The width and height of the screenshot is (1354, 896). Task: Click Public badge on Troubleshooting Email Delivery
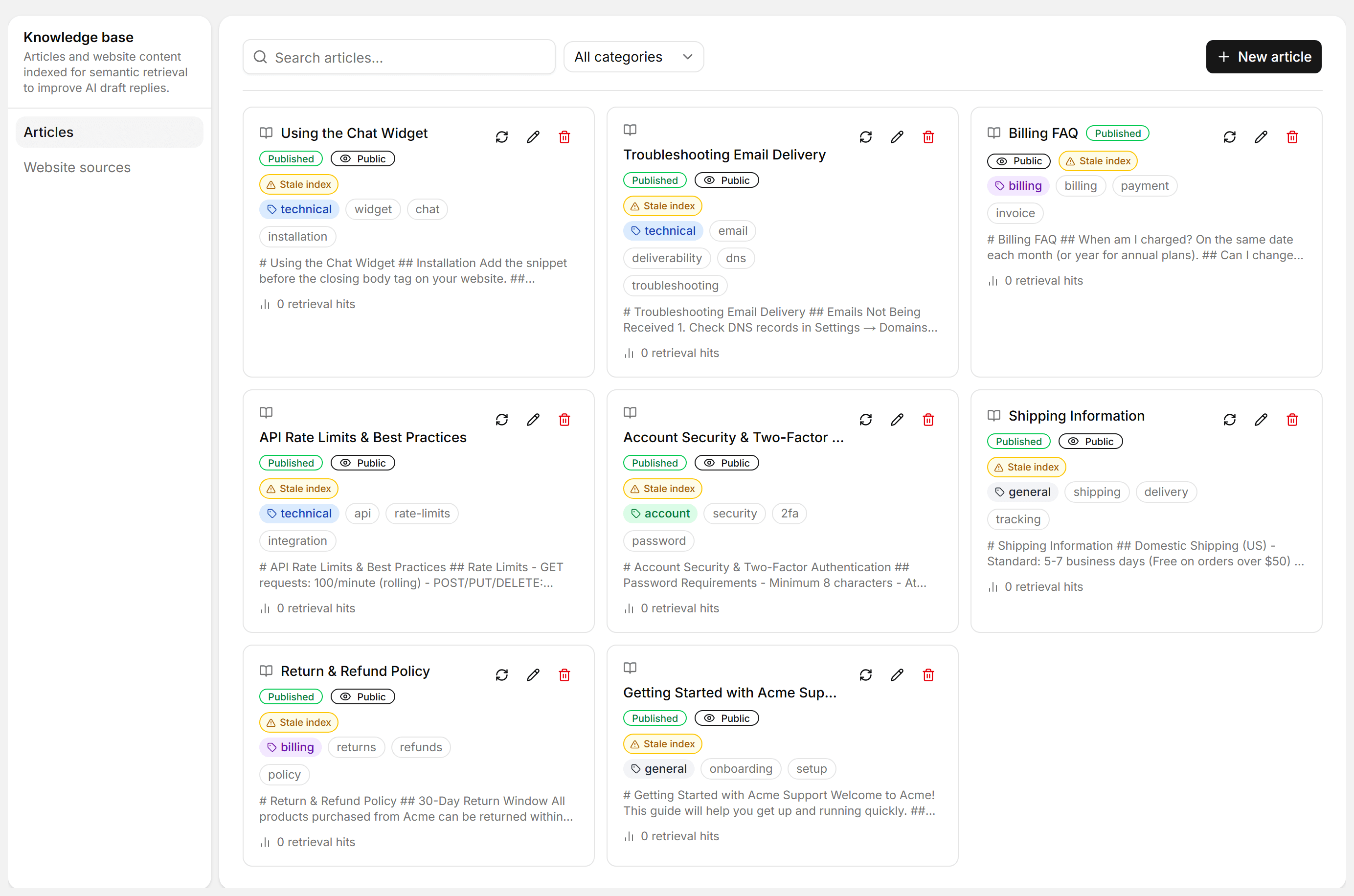727,180
